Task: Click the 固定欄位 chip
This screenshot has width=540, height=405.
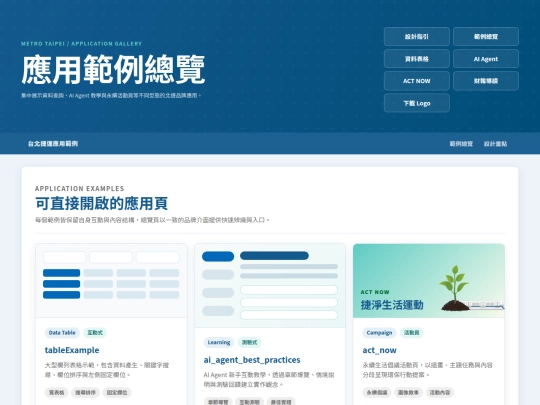Action: tap(117, 392)
